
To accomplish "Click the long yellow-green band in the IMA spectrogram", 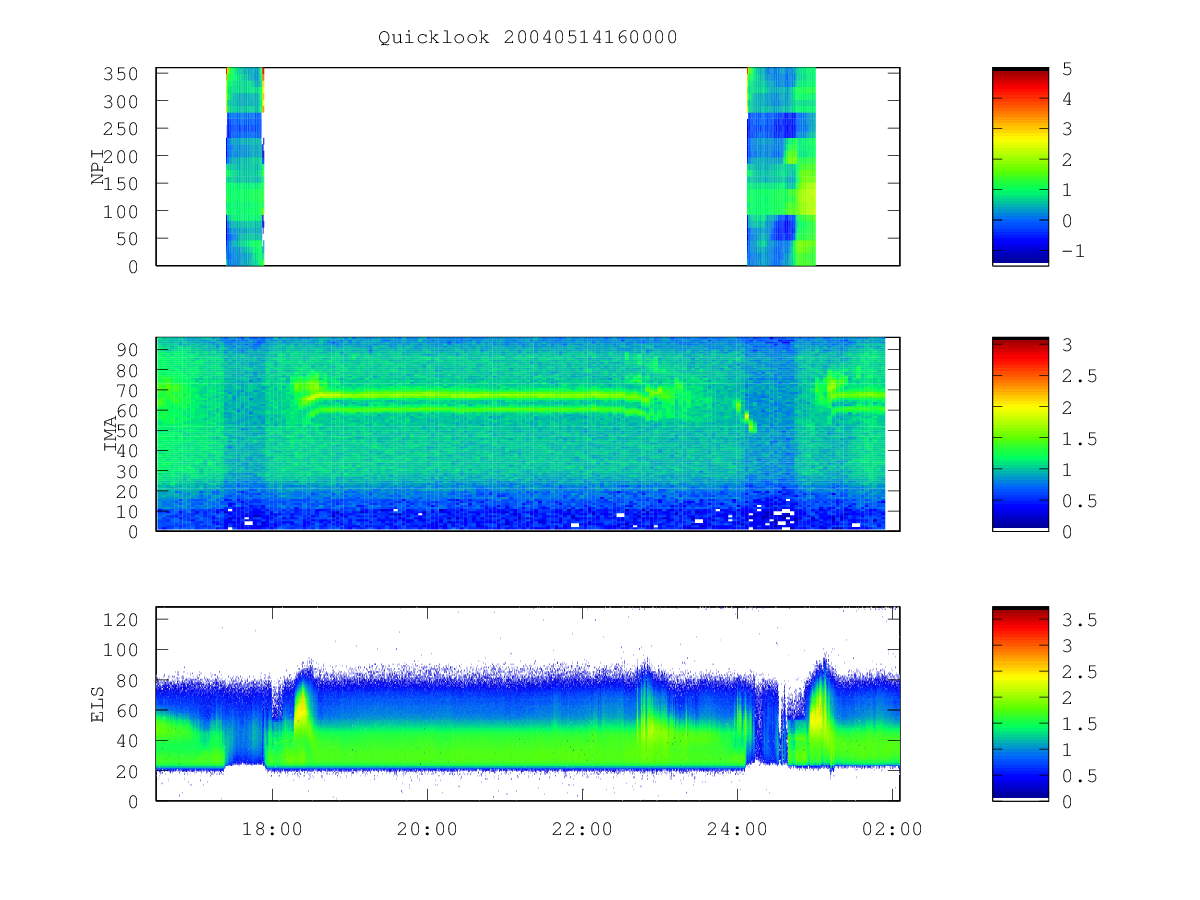I will point(480,394).
